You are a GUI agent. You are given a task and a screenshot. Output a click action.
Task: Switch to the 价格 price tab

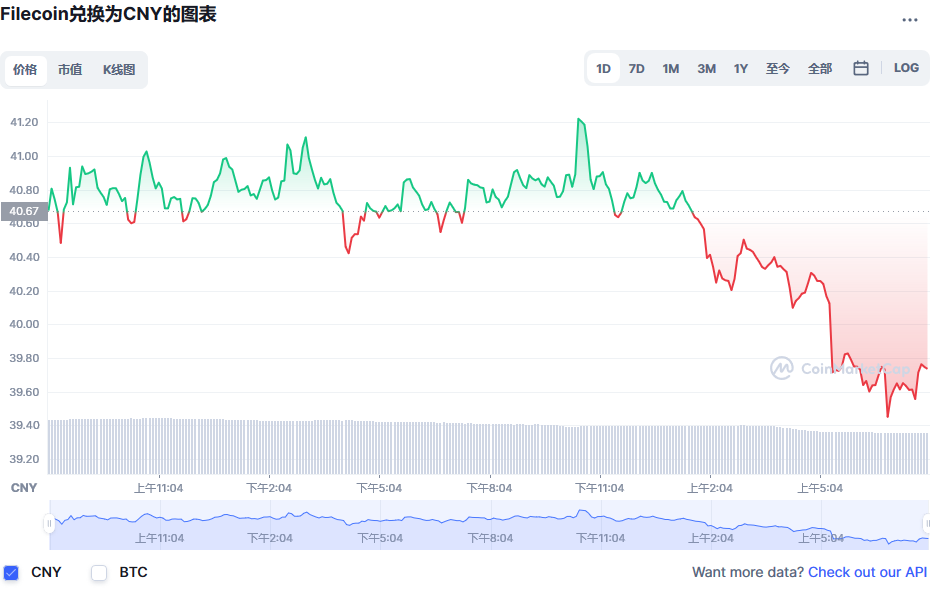point(26,70)
